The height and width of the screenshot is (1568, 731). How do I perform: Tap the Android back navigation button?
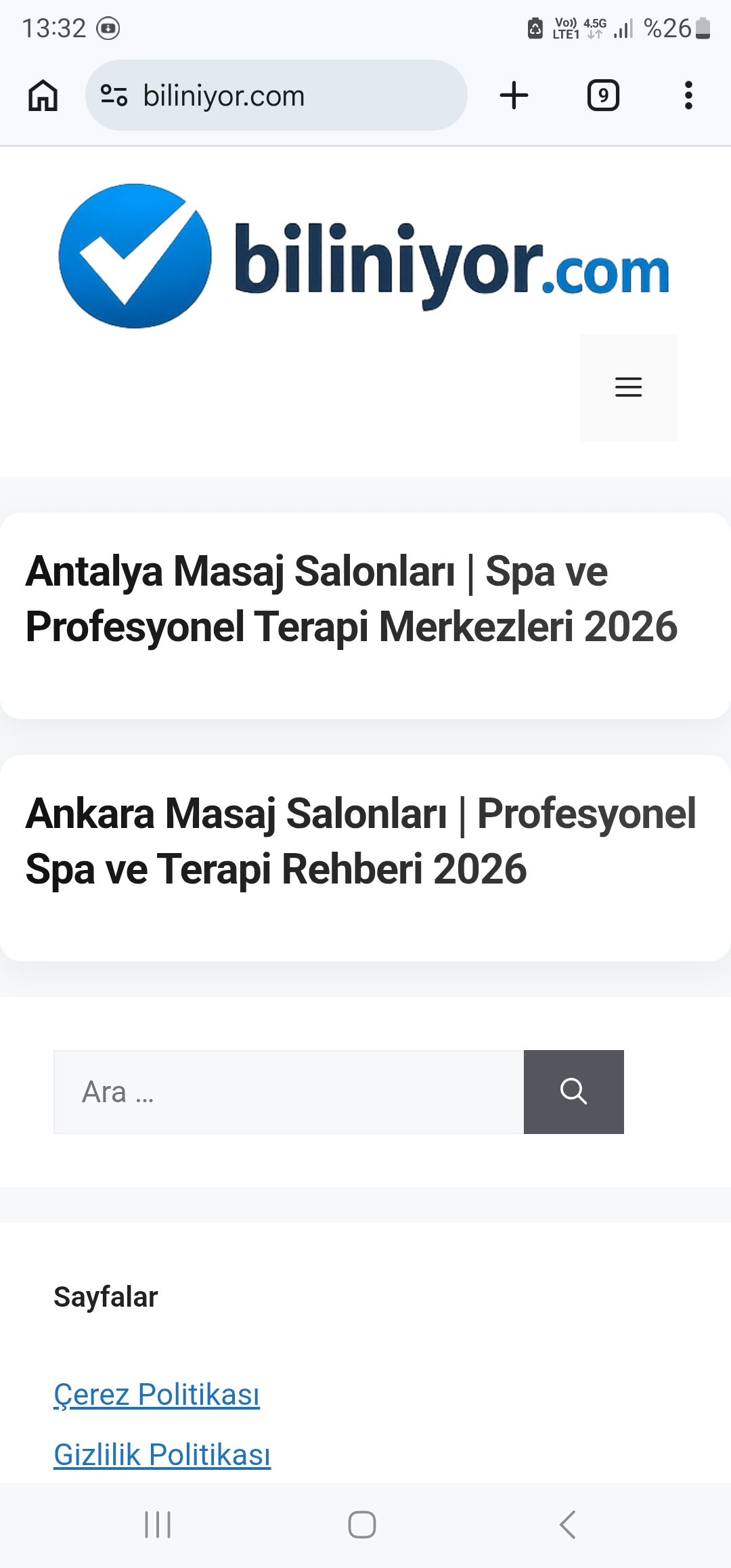tap(567, 1525)
